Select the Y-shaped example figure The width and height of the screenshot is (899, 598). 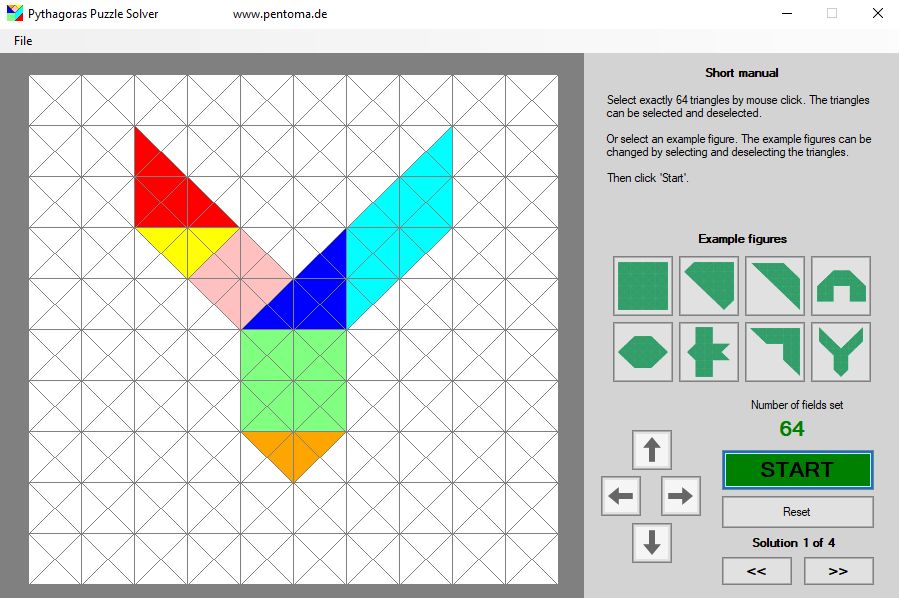(841, 351)
